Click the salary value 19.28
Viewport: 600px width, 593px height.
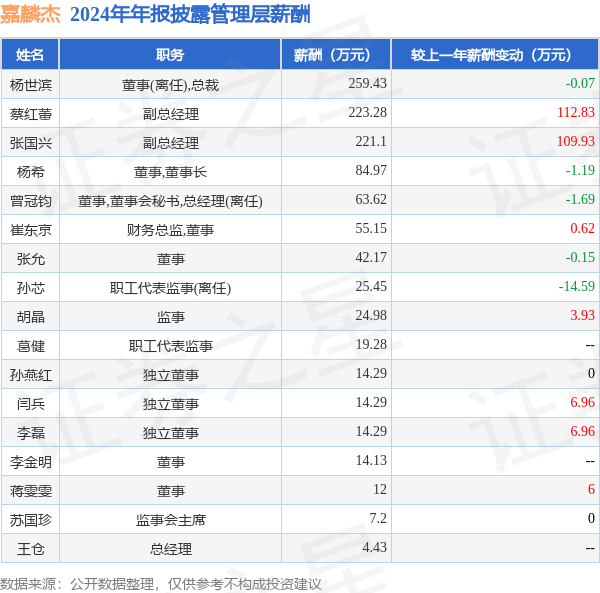(x=371, y=344)
